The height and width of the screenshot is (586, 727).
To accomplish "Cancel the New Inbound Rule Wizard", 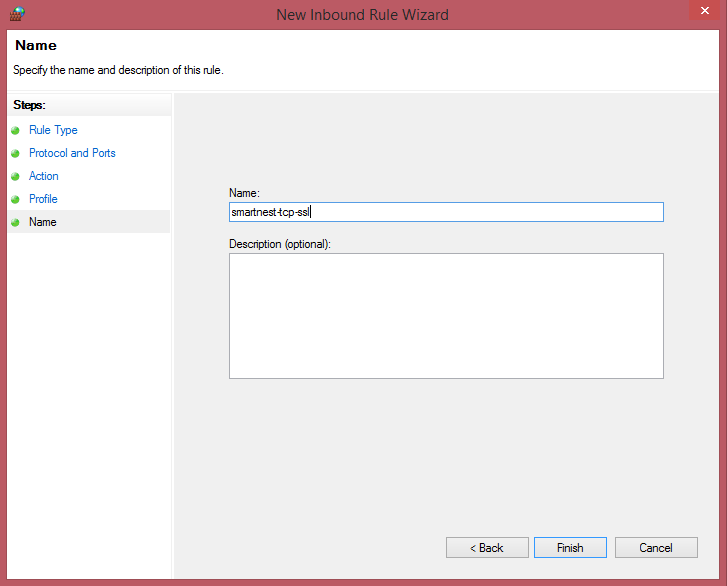I will click(x=656, y=548).
